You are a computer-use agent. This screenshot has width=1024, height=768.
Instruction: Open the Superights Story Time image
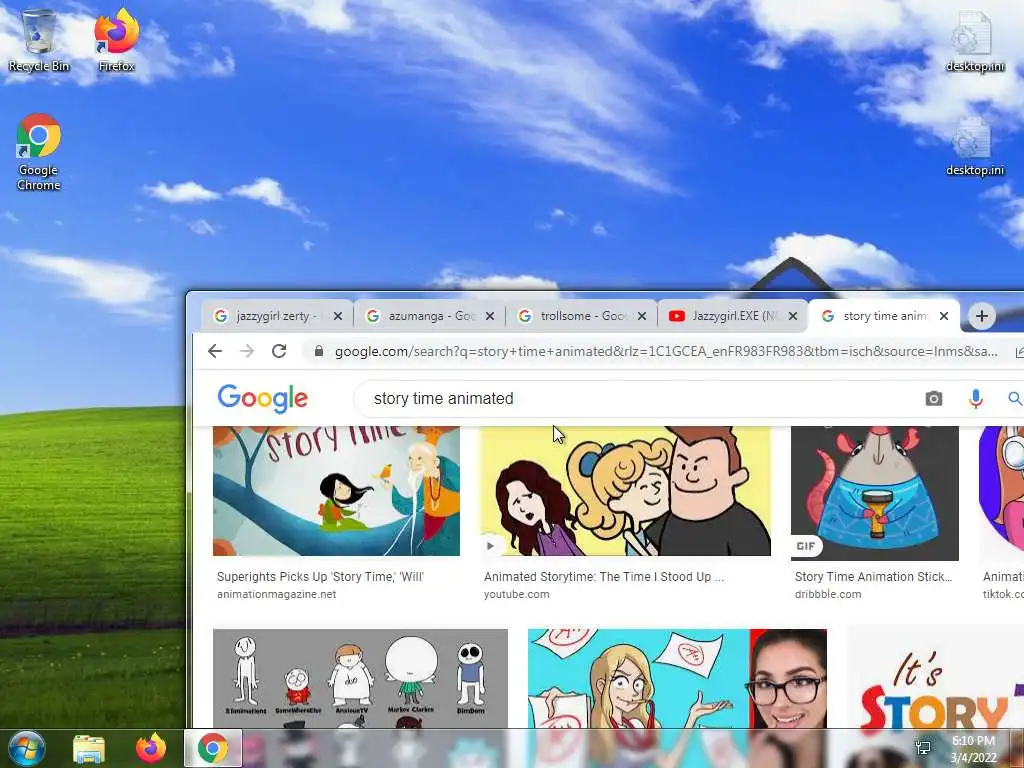click(x=336, y=491)
